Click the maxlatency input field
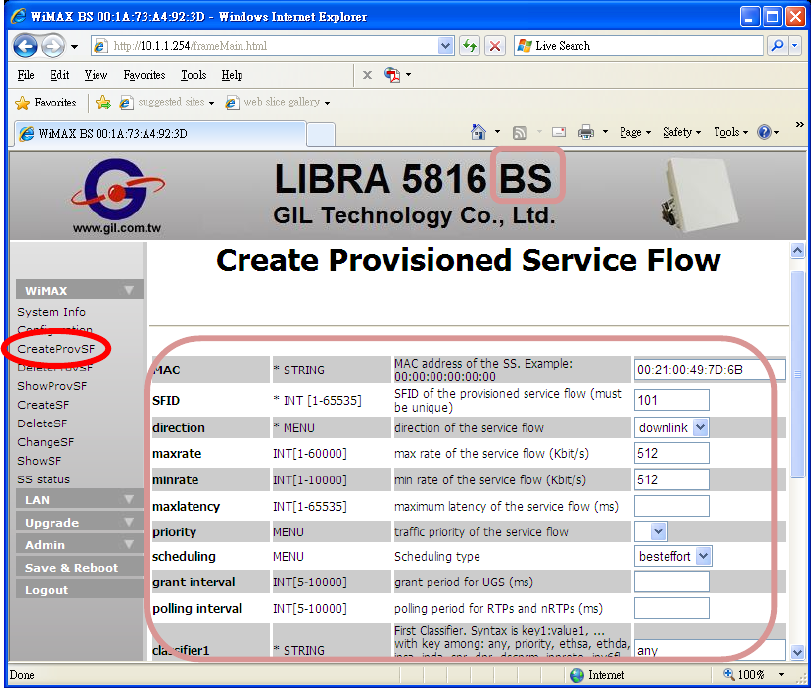The width and height of the screenshot is (811, 688). (672, 506)
